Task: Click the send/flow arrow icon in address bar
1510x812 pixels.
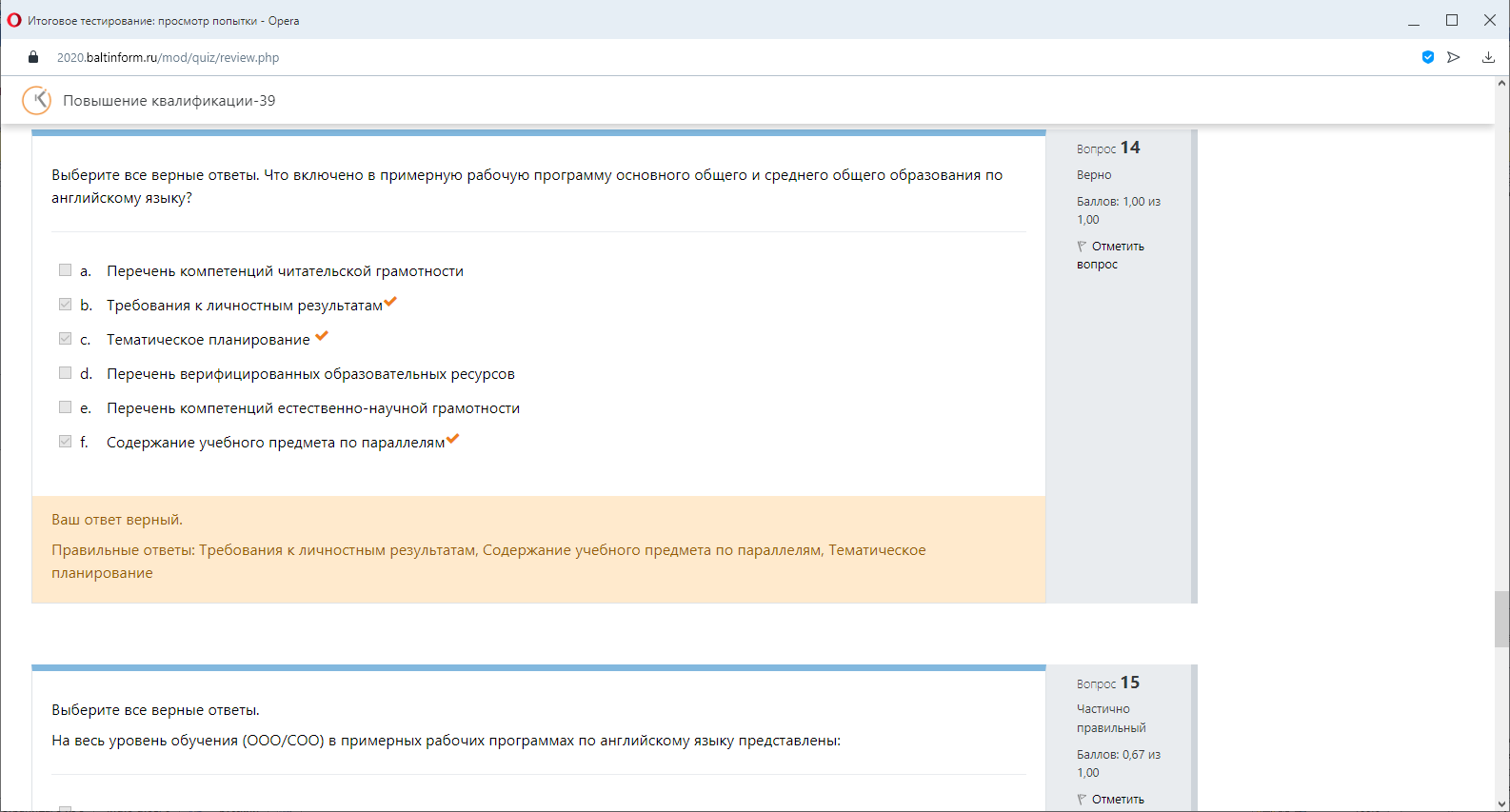Action: click(1454, 57)
